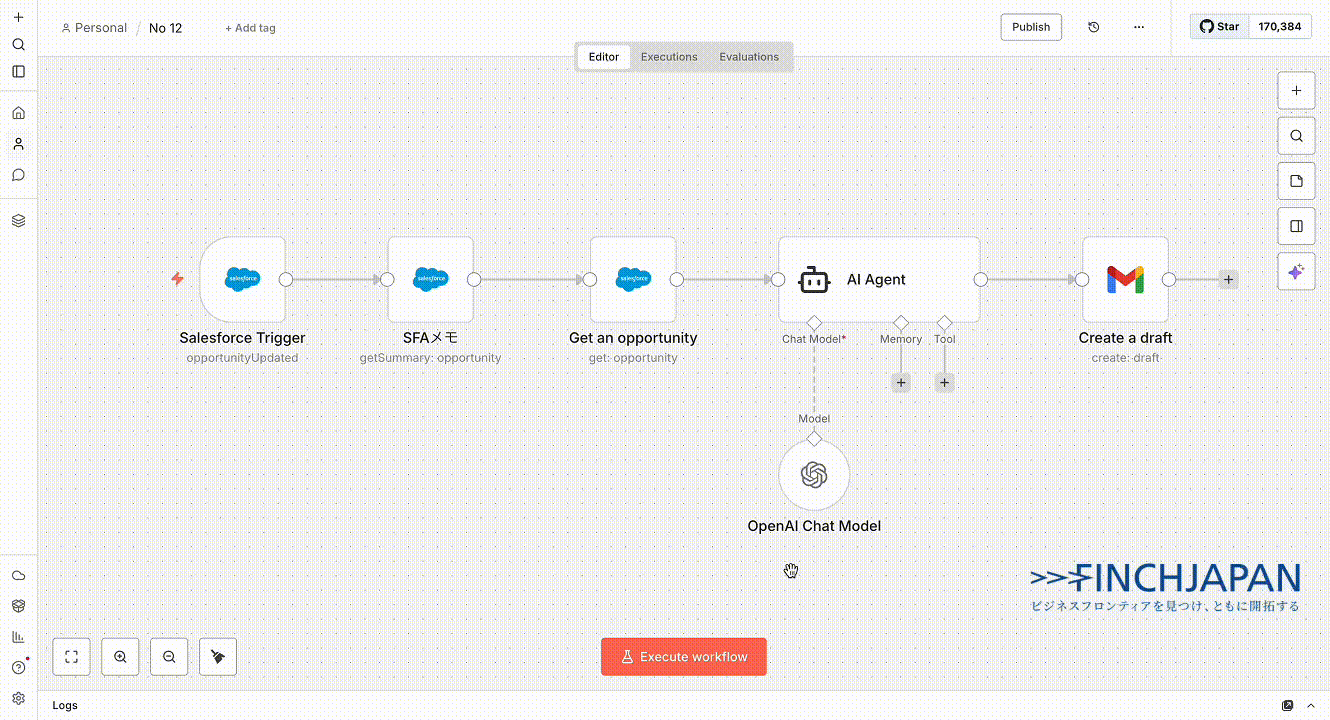Viewport: 1330px width, 720px height.
Task: Open the AI assistant sparkle button
Action: pos(1296,272)
